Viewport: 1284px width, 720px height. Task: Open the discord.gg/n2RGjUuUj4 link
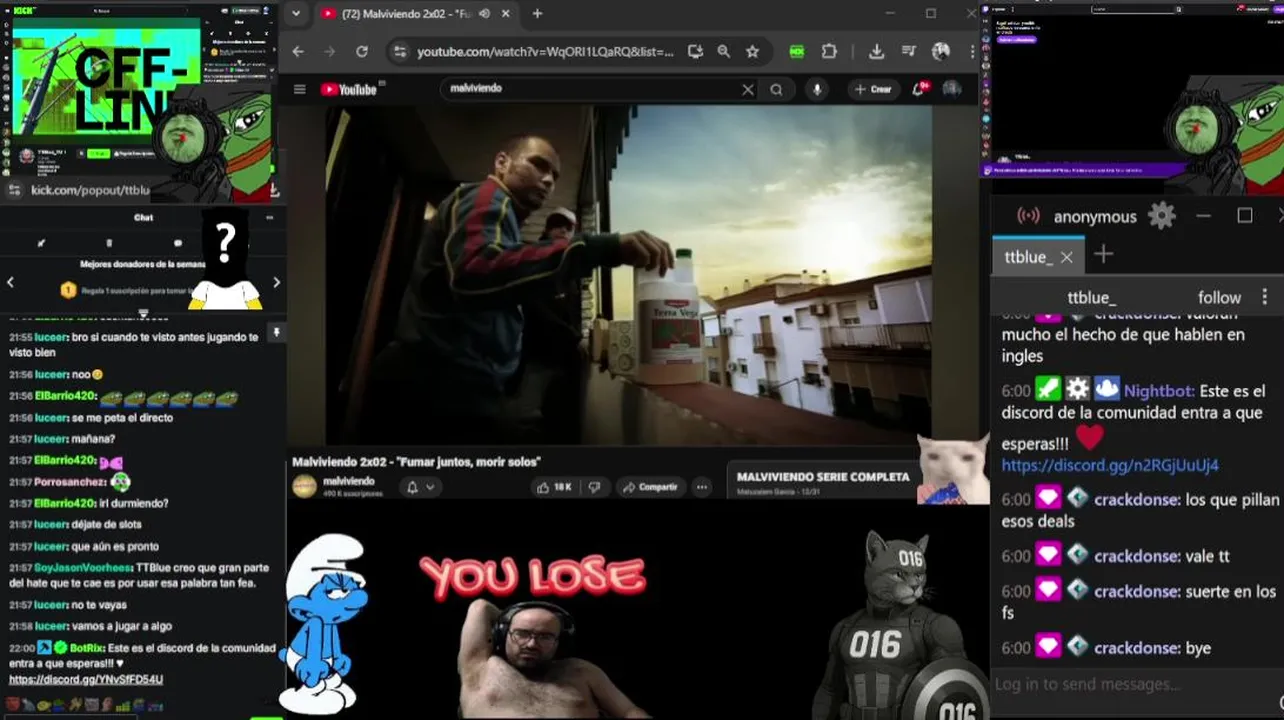pyautogui.click(x=1110, y=465)
